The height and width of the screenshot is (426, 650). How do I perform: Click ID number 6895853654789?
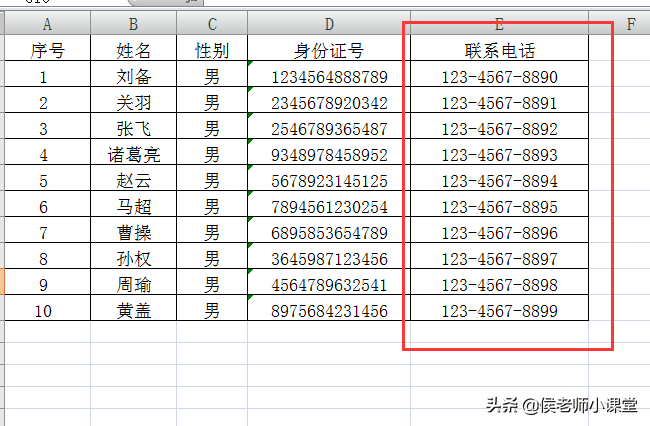(x=329, y=230)
